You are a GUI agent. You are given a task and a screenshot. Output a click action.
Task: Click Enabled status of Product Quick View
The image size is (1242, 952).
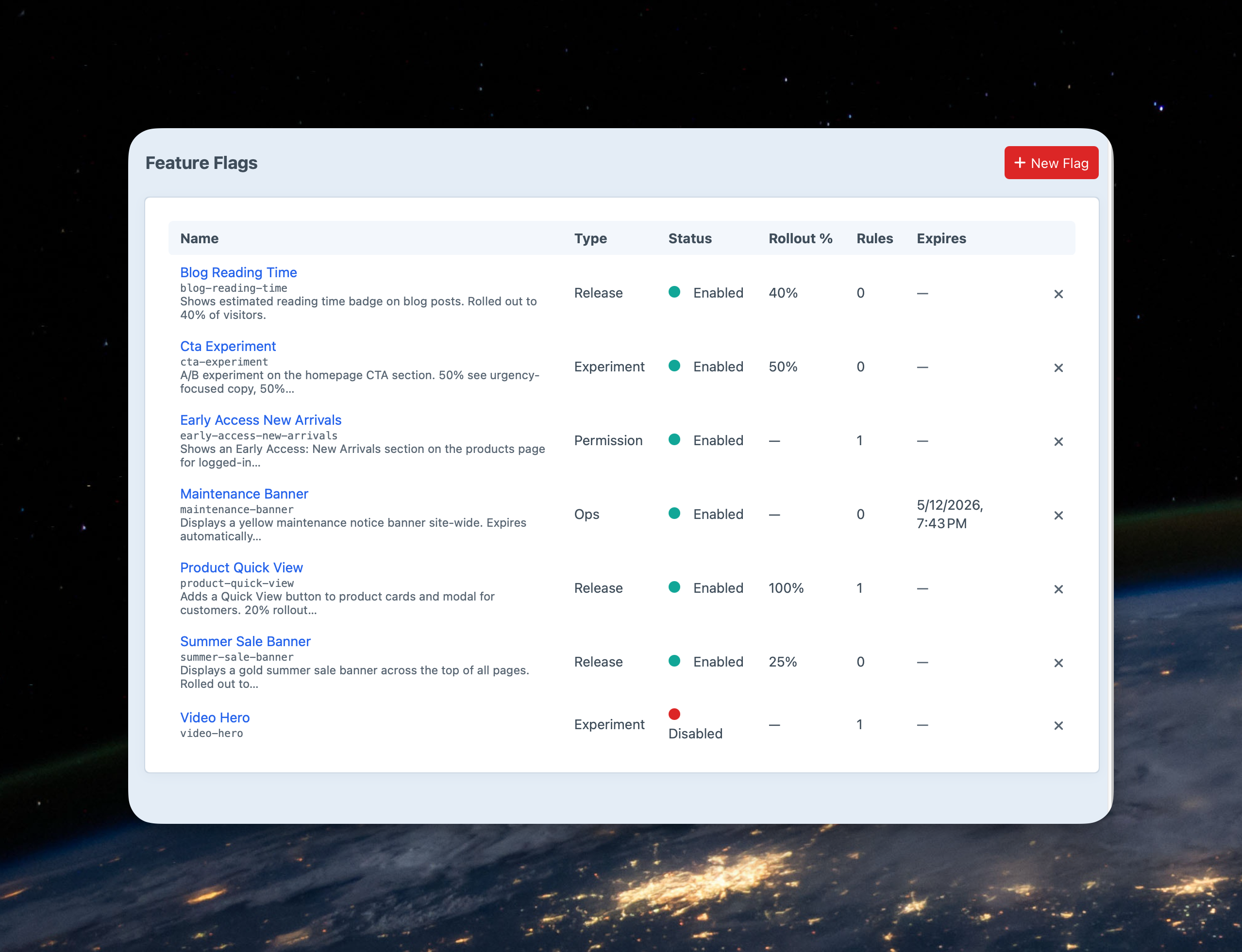click(x=718, y=588)
